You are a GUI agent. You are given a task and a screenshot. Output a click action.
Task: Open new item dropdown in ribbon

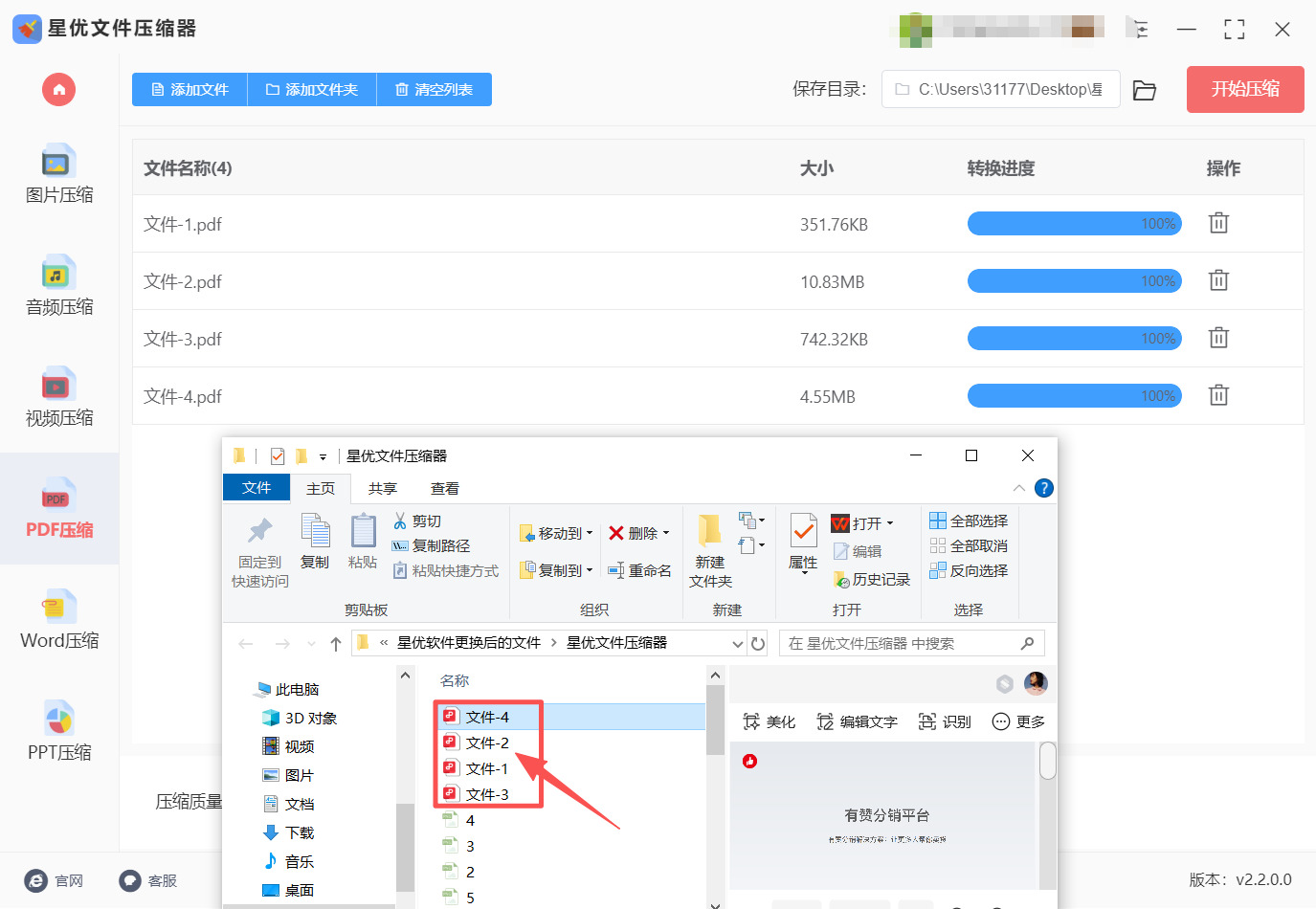click(751, 521)
